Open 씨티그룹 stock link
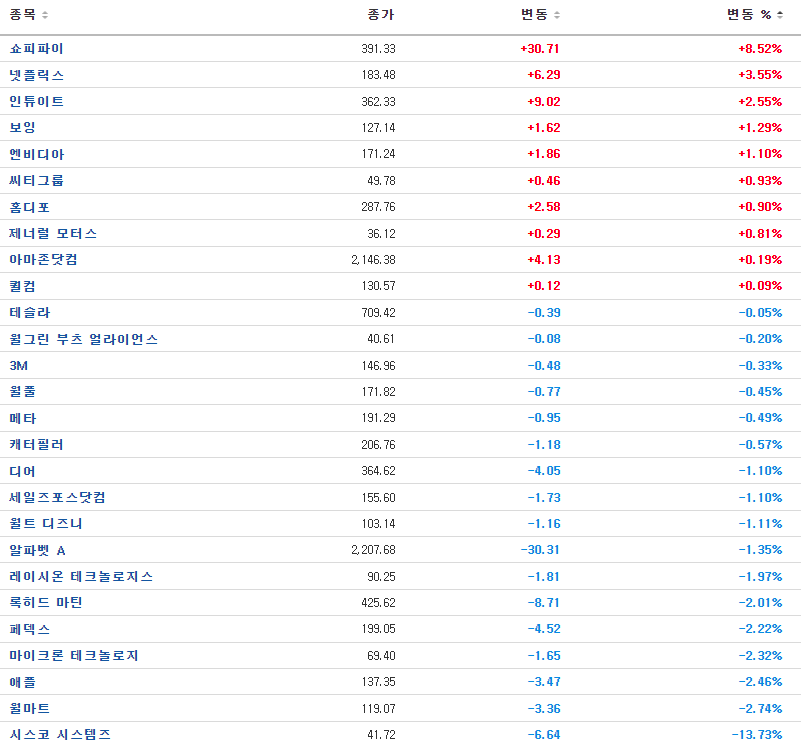The height and width of the screenshot is (753, 801). (36, 180)
